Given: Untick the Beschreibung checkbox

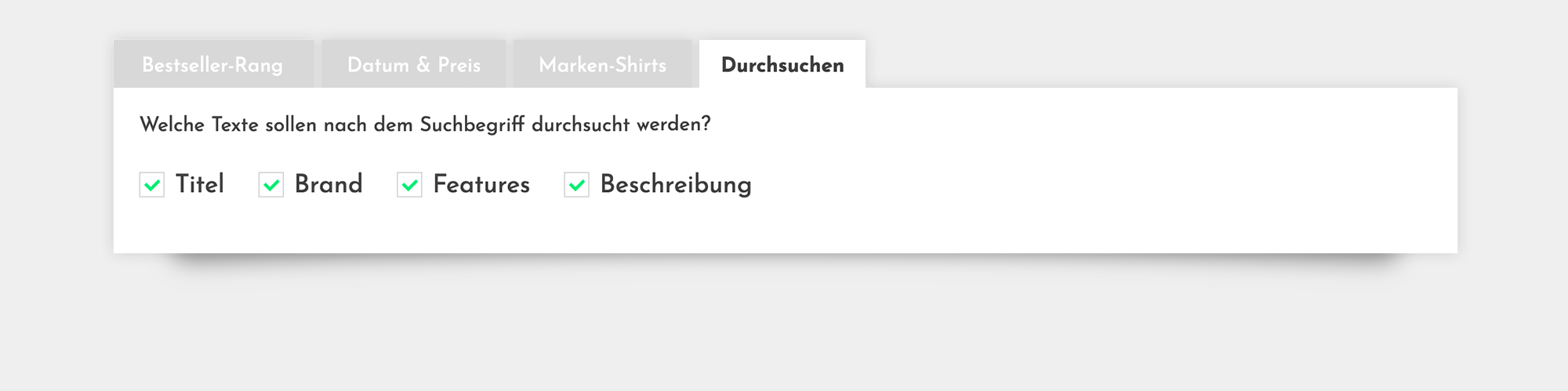Looking at the screenshot, I should coord(577,185).
